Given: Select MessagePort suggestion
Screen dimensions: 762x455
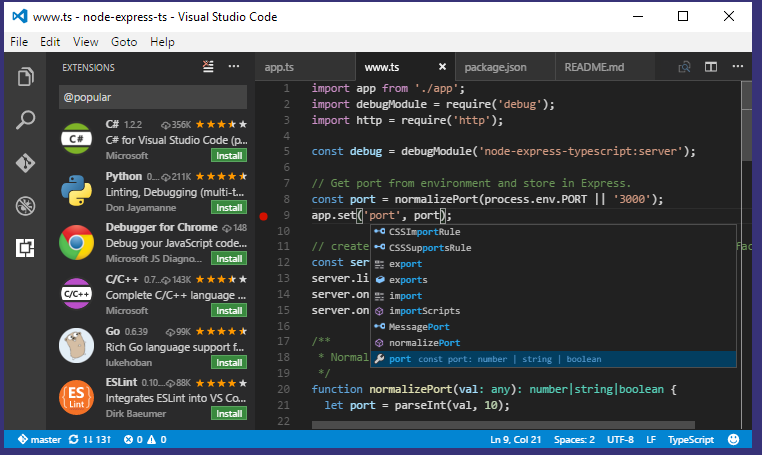Looking at the screenshot, I should (554, 327).
